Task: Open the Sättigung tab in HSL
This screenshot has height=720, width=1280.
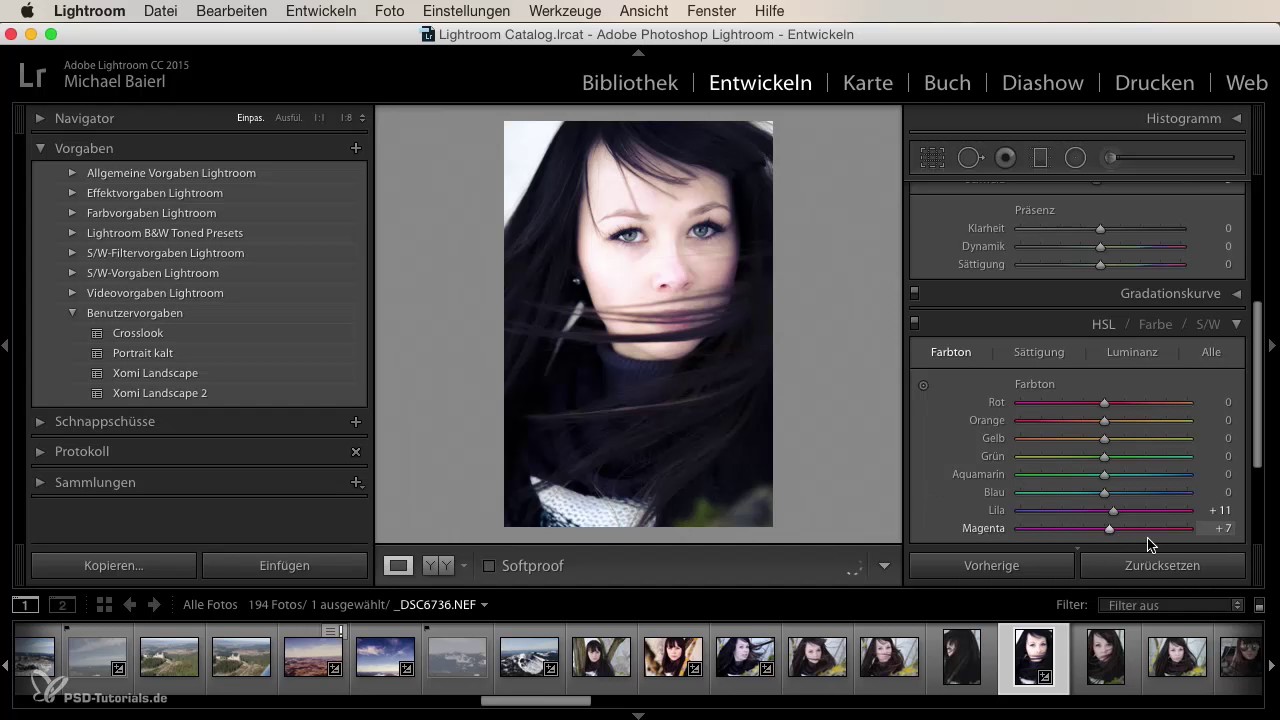Action: [1038, 352]
